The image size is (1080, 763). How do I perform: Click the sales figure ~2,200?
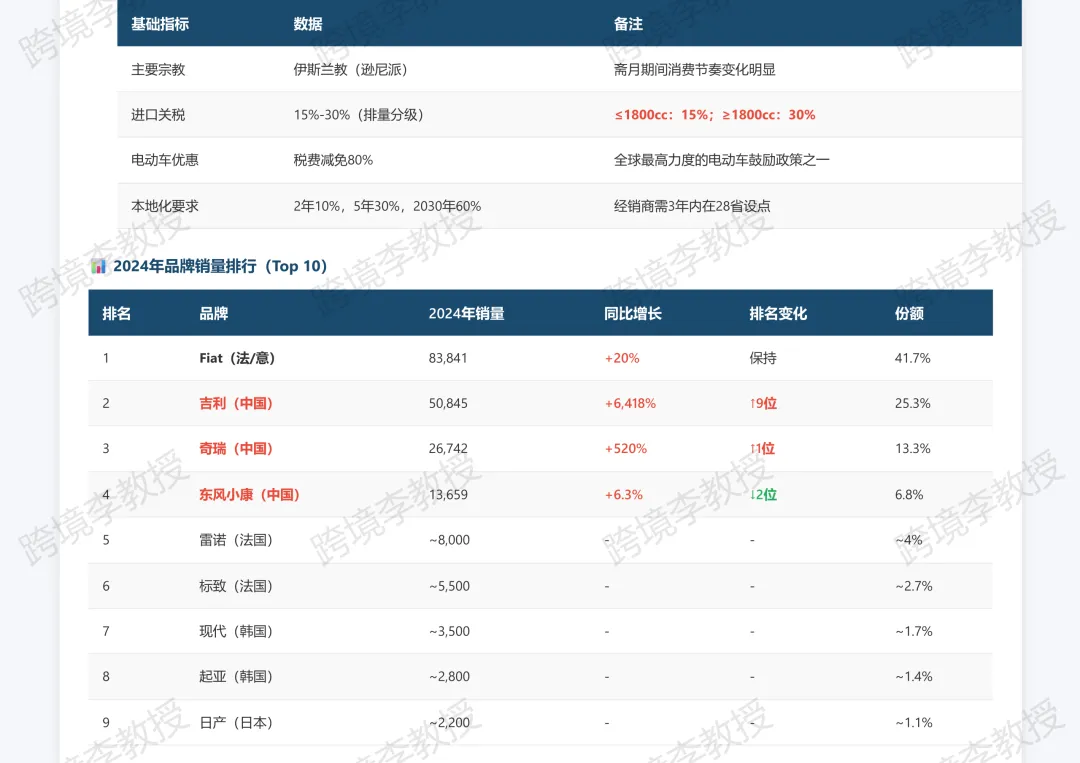449,722
